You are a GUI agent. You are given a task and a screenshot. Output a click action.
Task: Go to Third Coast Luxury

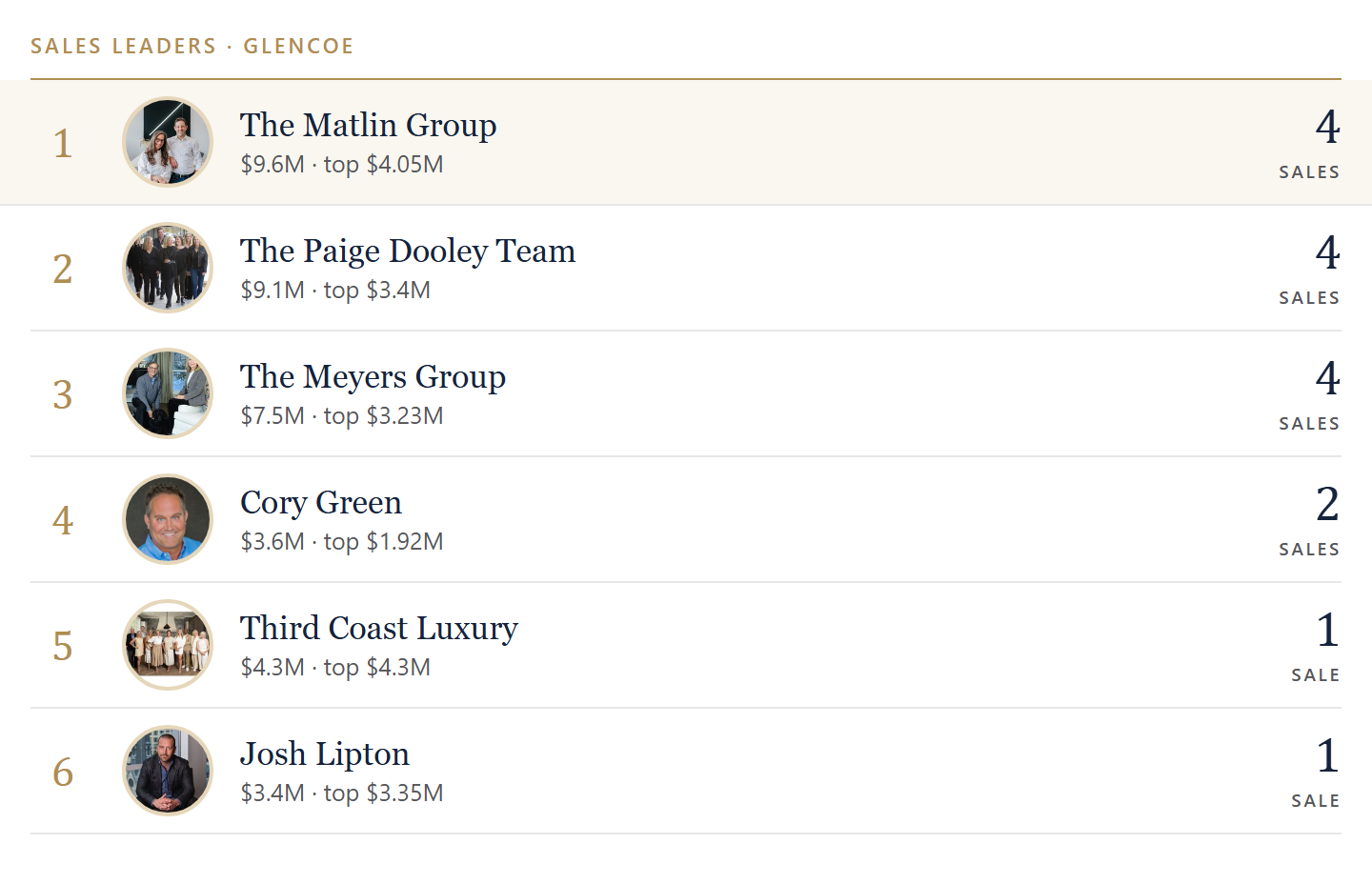tap(379, 628)
